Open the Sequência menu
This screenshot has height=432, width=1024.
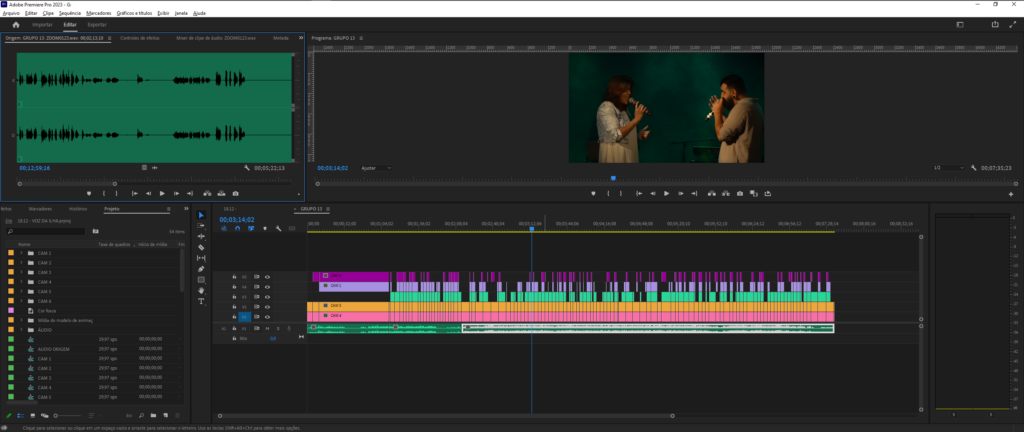tap(70, 13)
